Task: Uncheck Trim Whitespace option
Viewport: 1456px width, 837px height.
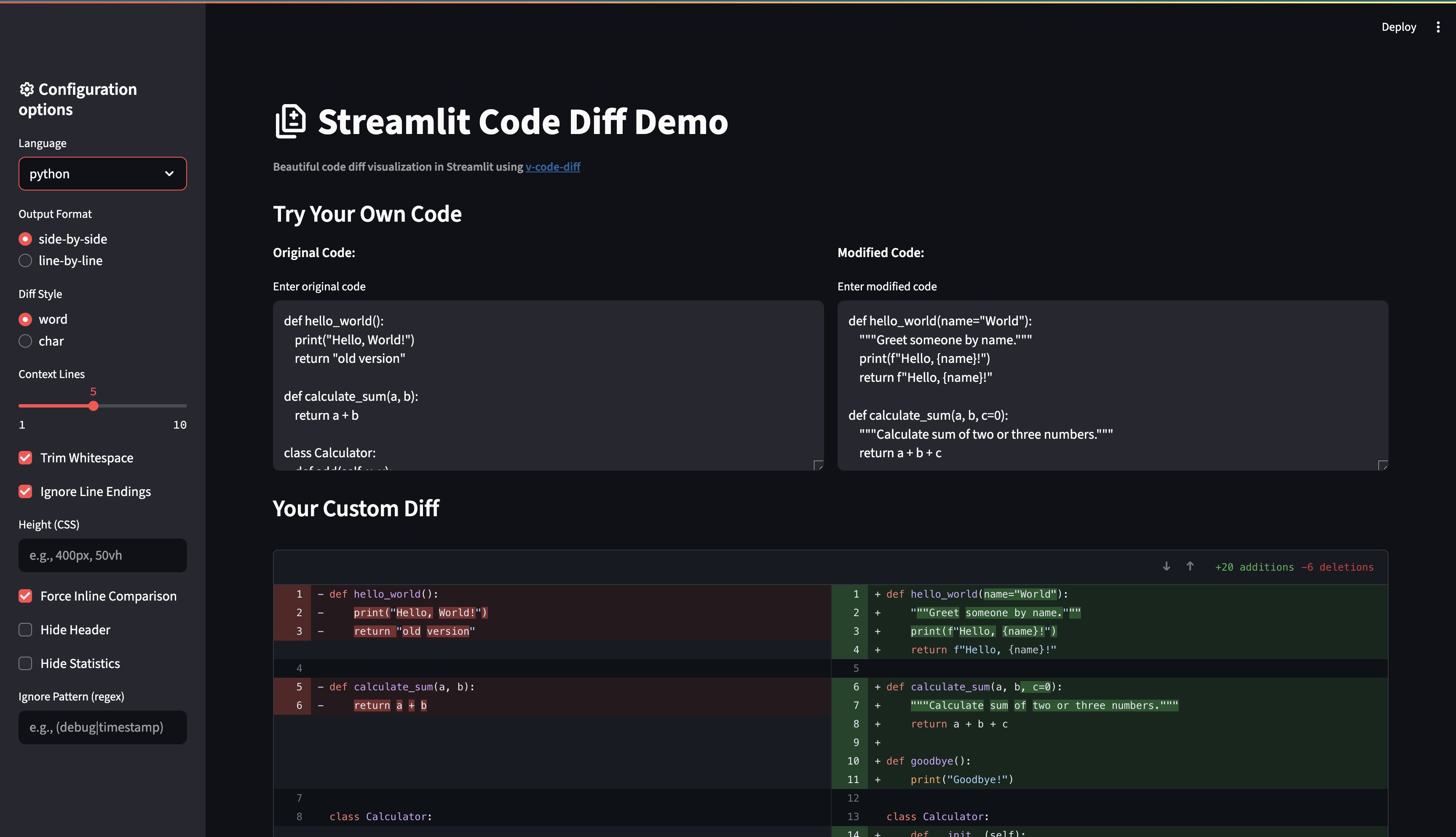Action: point(25,458)
